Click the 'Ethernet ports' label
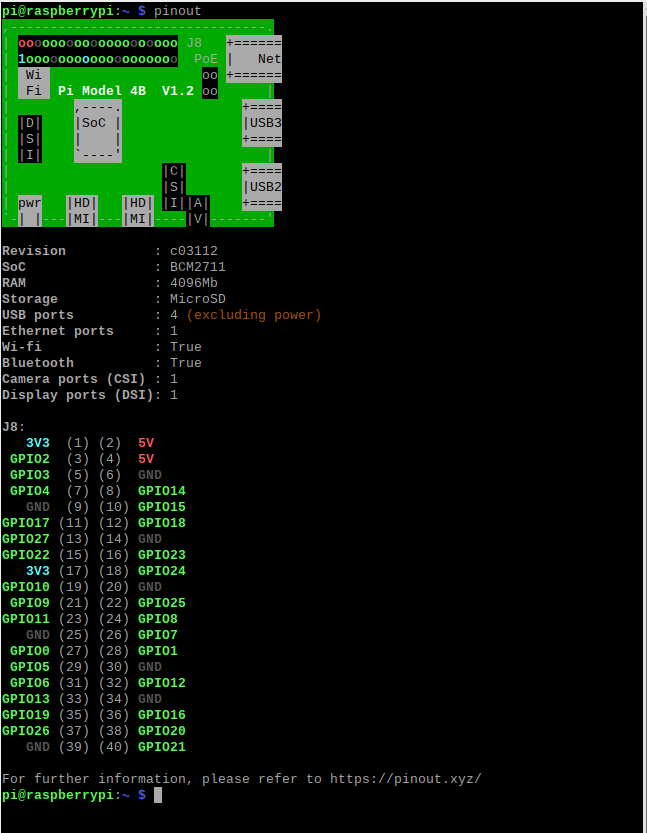647x833 pixels. (58, 331)
